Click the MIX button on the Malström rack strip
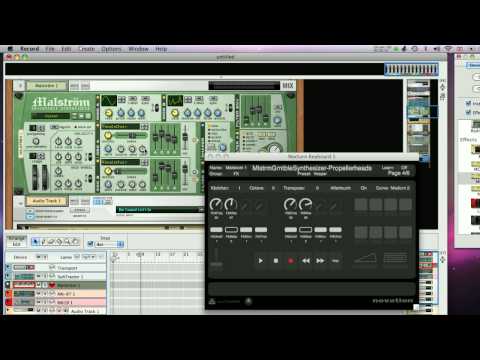The image size is (480, 360). click(288, 86)
